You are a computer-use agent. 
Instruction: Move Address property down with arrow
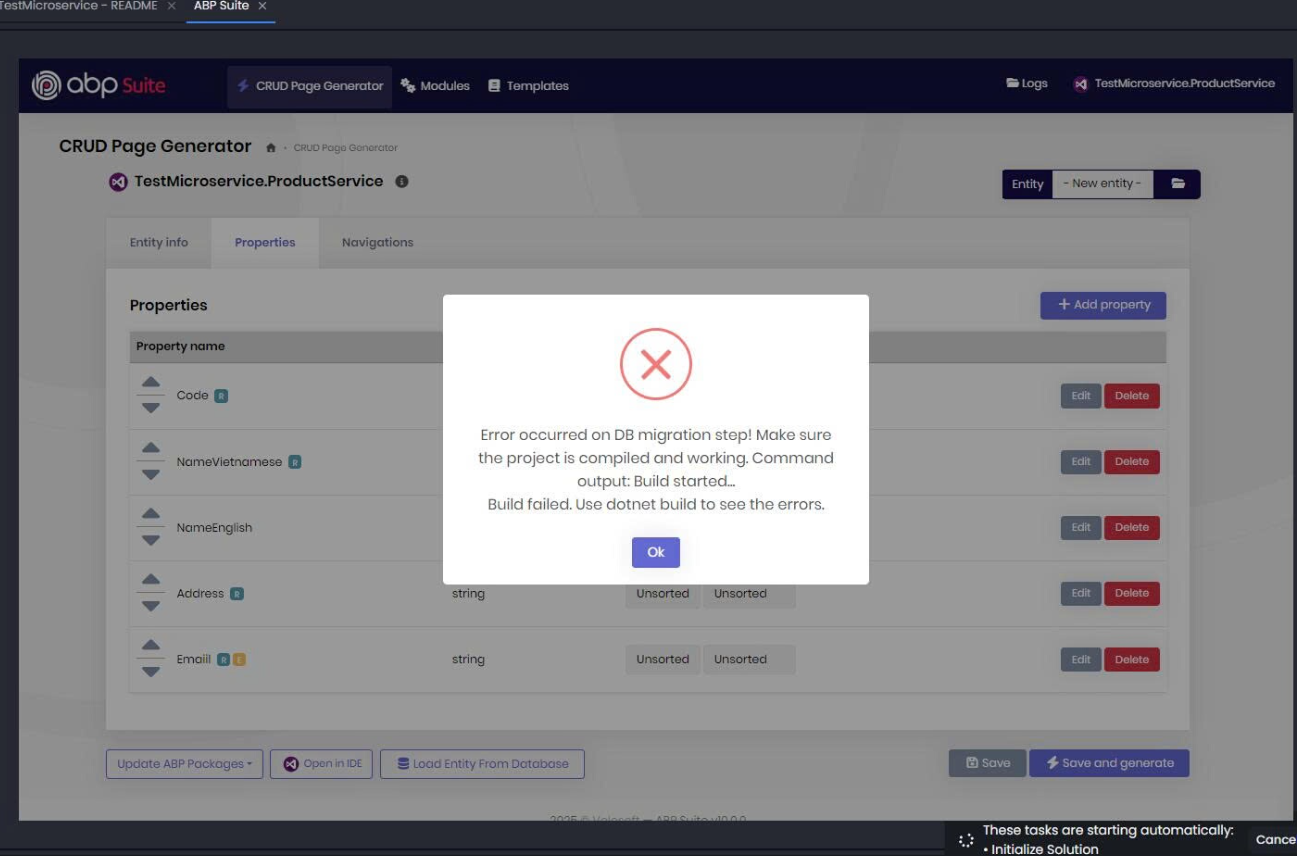(x=150, y=607)
